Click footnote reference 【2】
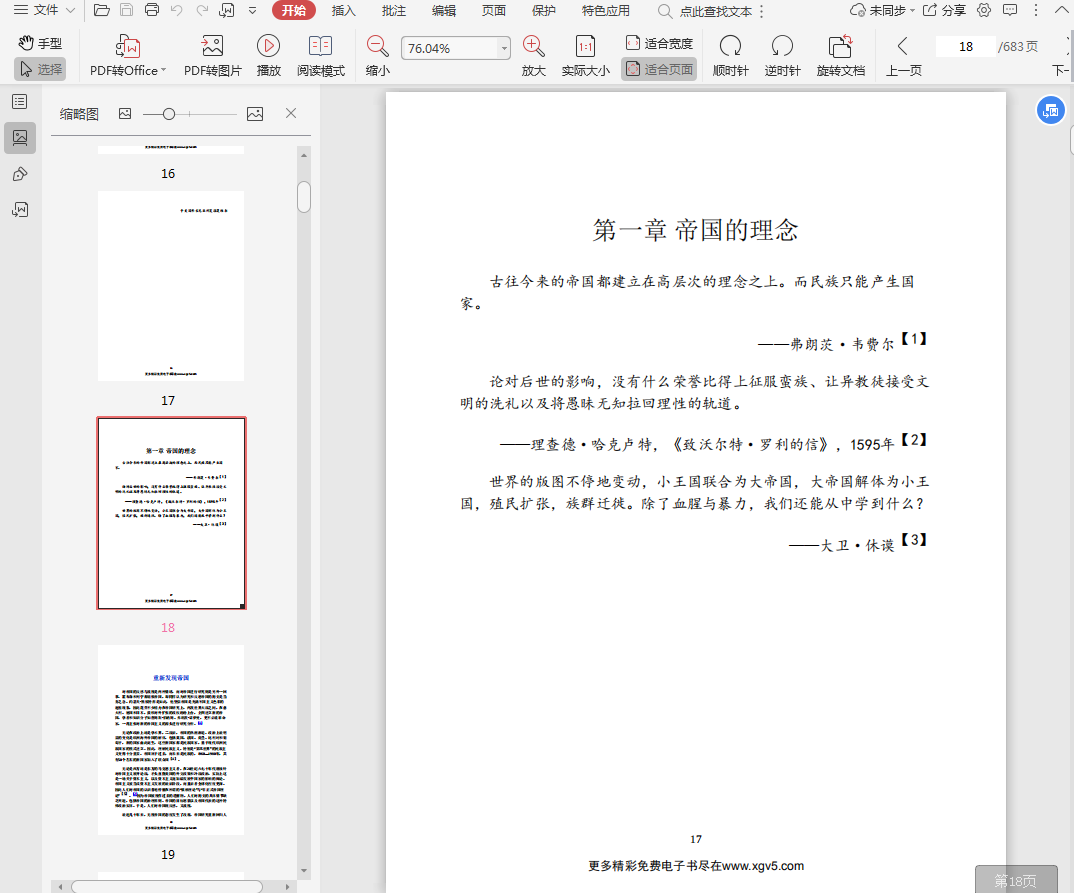 (913, 439)
